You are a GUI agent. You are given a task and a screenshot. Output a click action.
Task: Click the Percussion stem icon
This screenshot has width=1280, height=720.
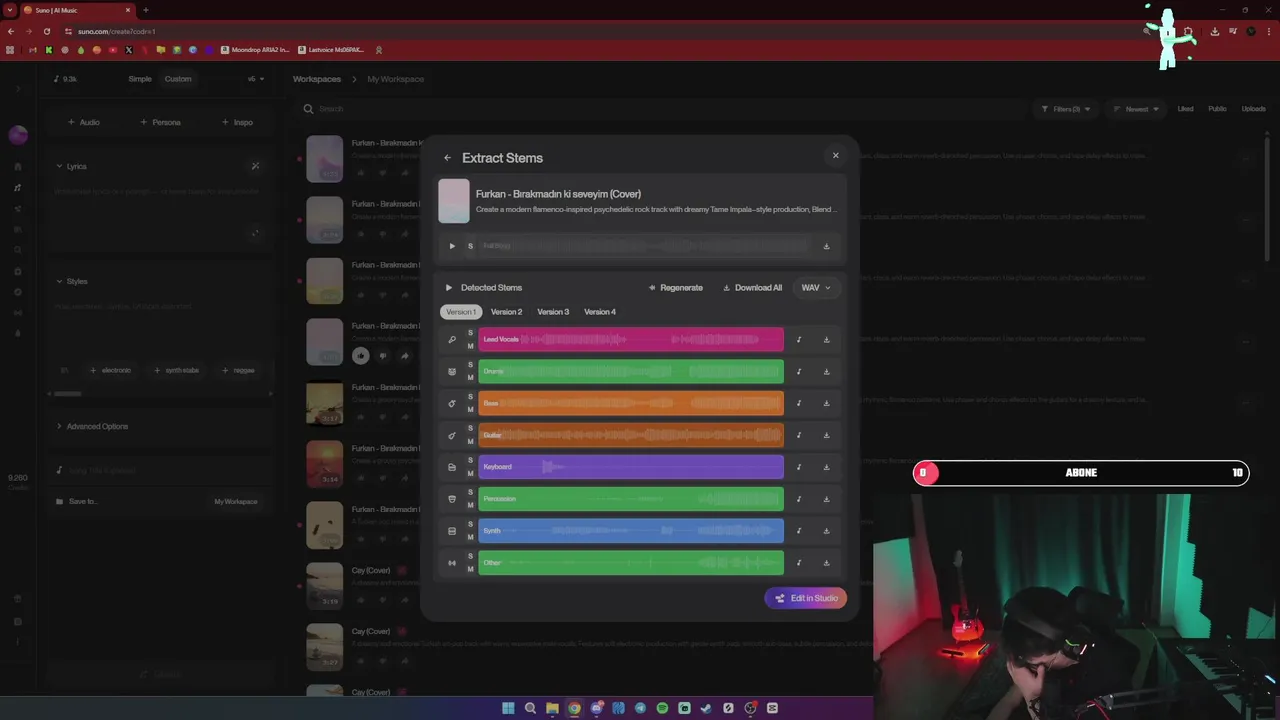(452, 499)
